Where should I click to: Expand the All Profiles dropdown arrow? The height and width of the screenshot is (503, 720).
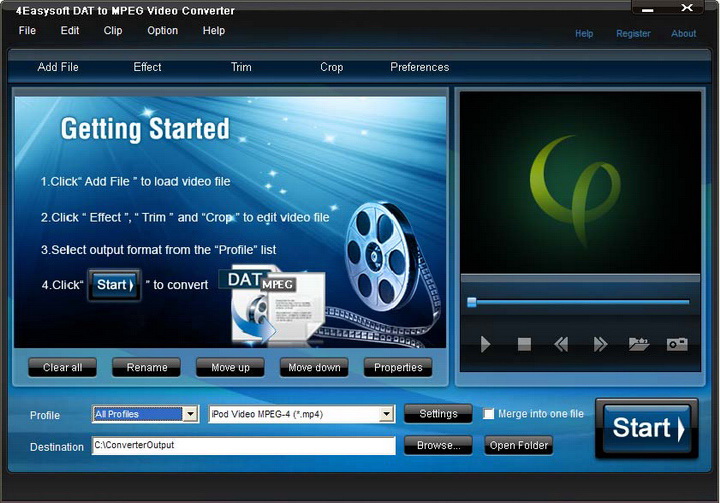click(190, 414)
